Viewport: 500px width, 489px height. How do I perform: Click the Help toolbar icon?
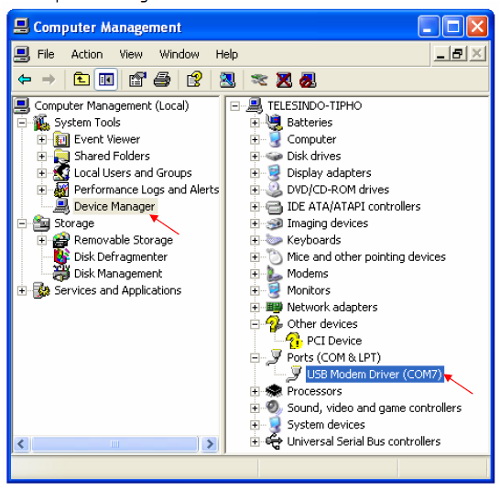click(x=194, y=79)
